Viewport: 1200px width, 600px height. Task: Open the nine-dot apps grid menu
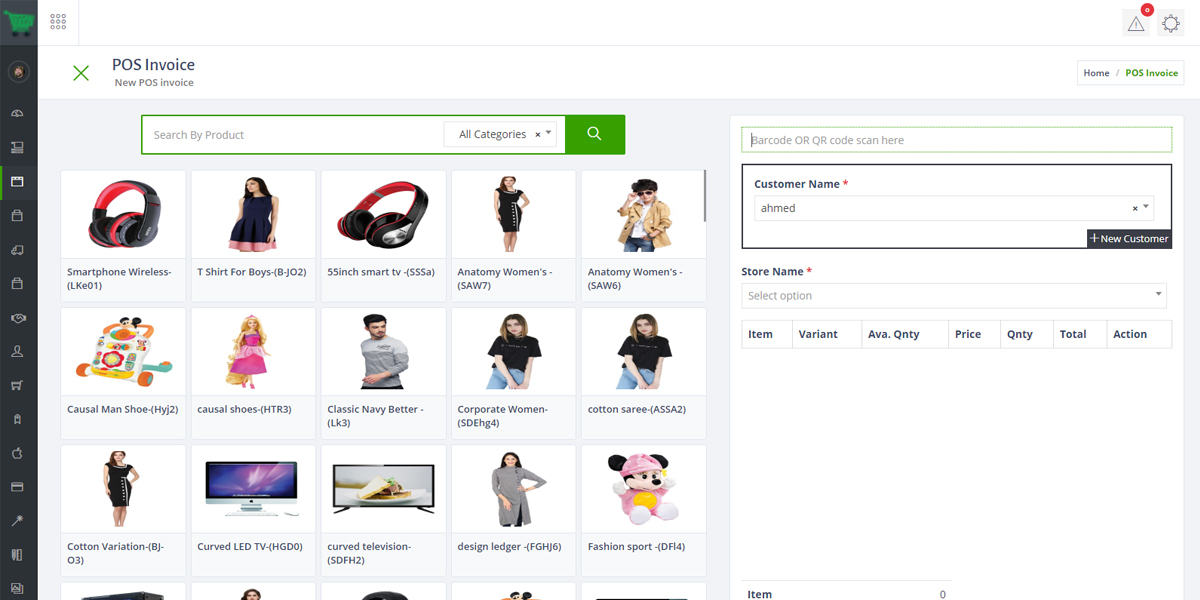coord(58,22)
